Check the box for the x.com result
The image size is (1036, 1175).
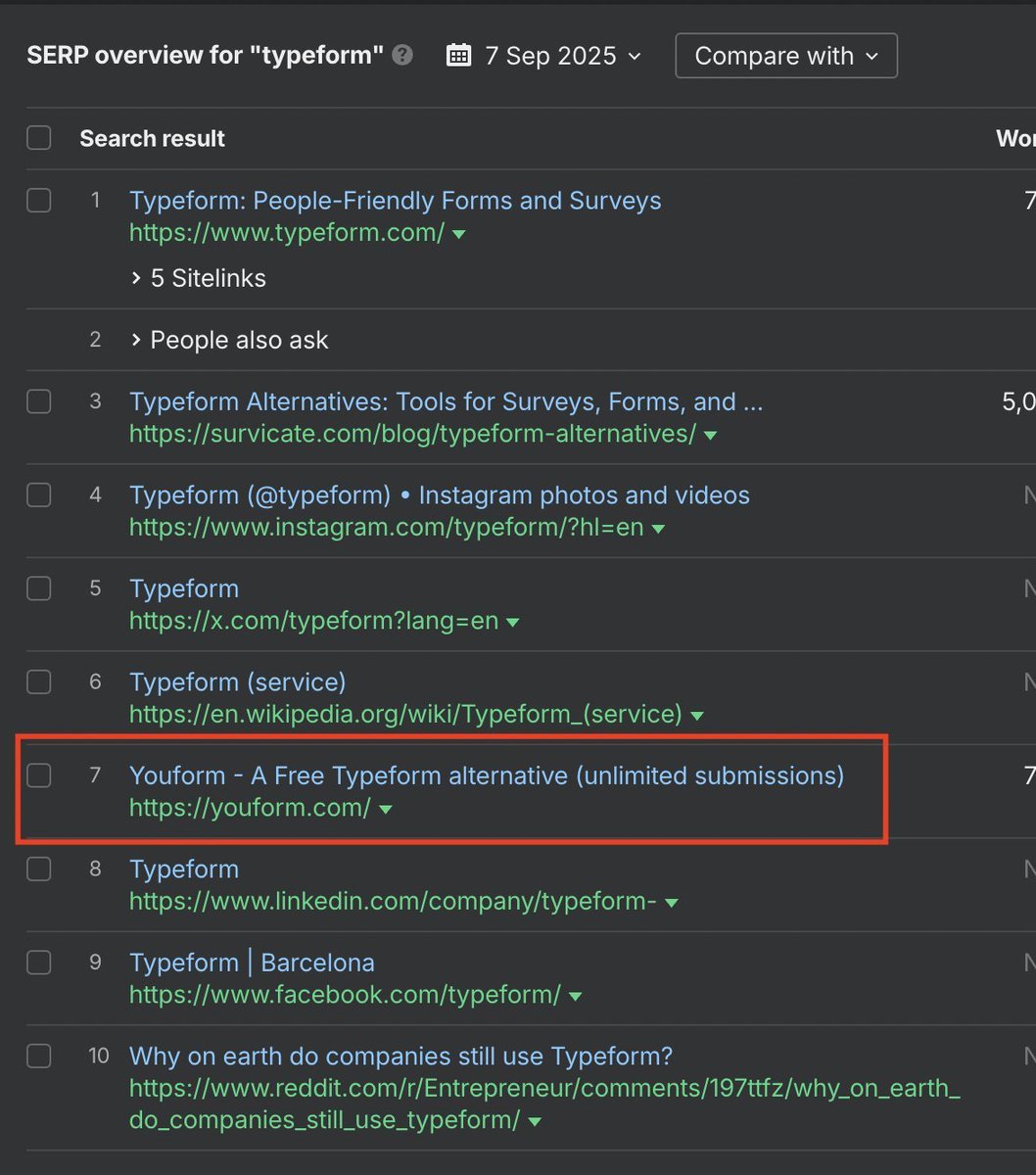39,588
